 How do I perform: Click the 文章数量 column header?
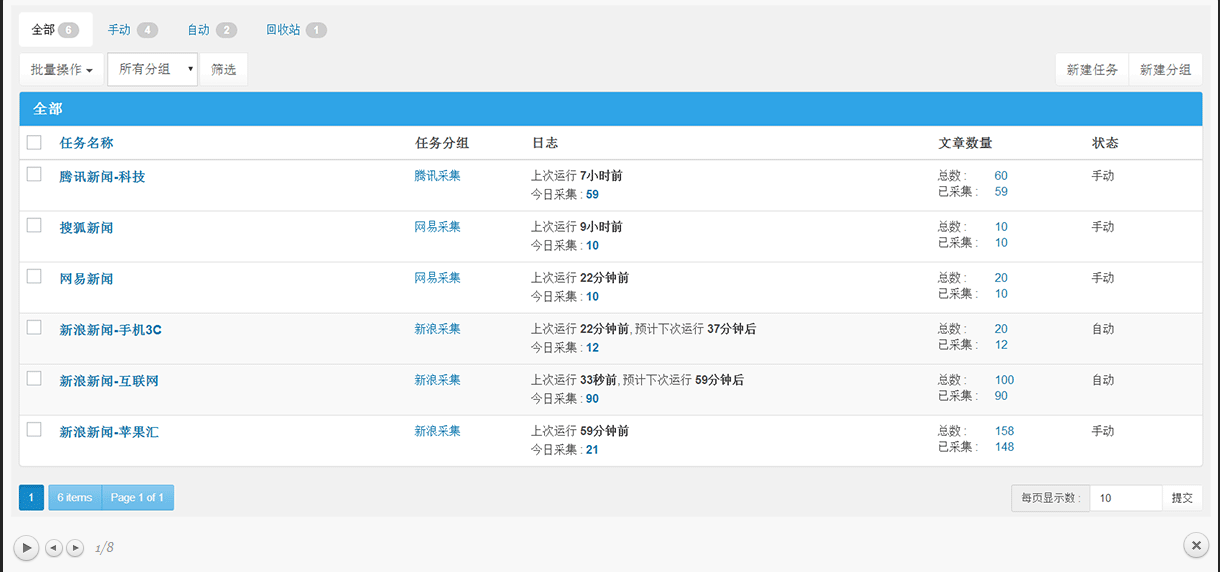tap(965, 143)
